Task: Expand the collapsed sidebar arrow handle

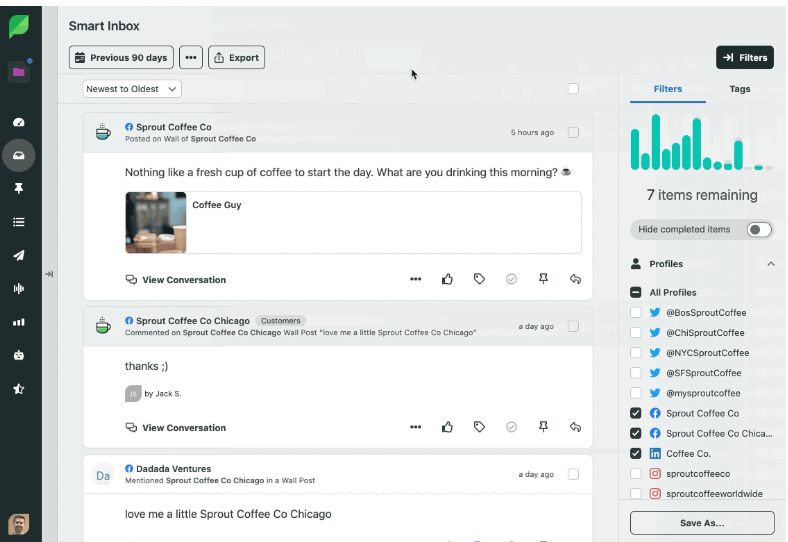Action: tap(49, 274)
